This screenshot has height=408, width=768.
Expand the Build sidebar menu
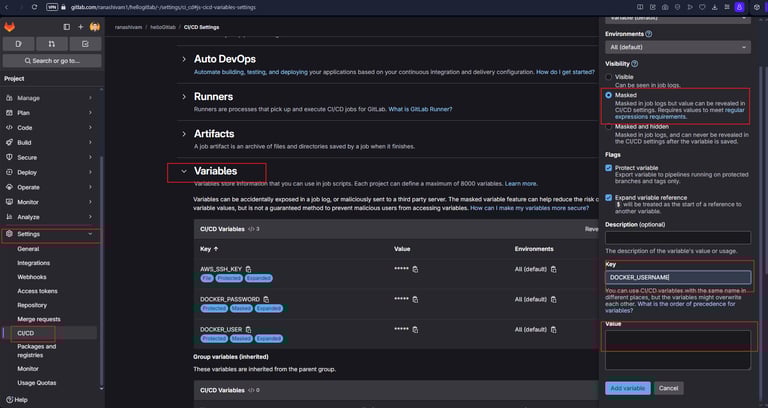point(51,143)
